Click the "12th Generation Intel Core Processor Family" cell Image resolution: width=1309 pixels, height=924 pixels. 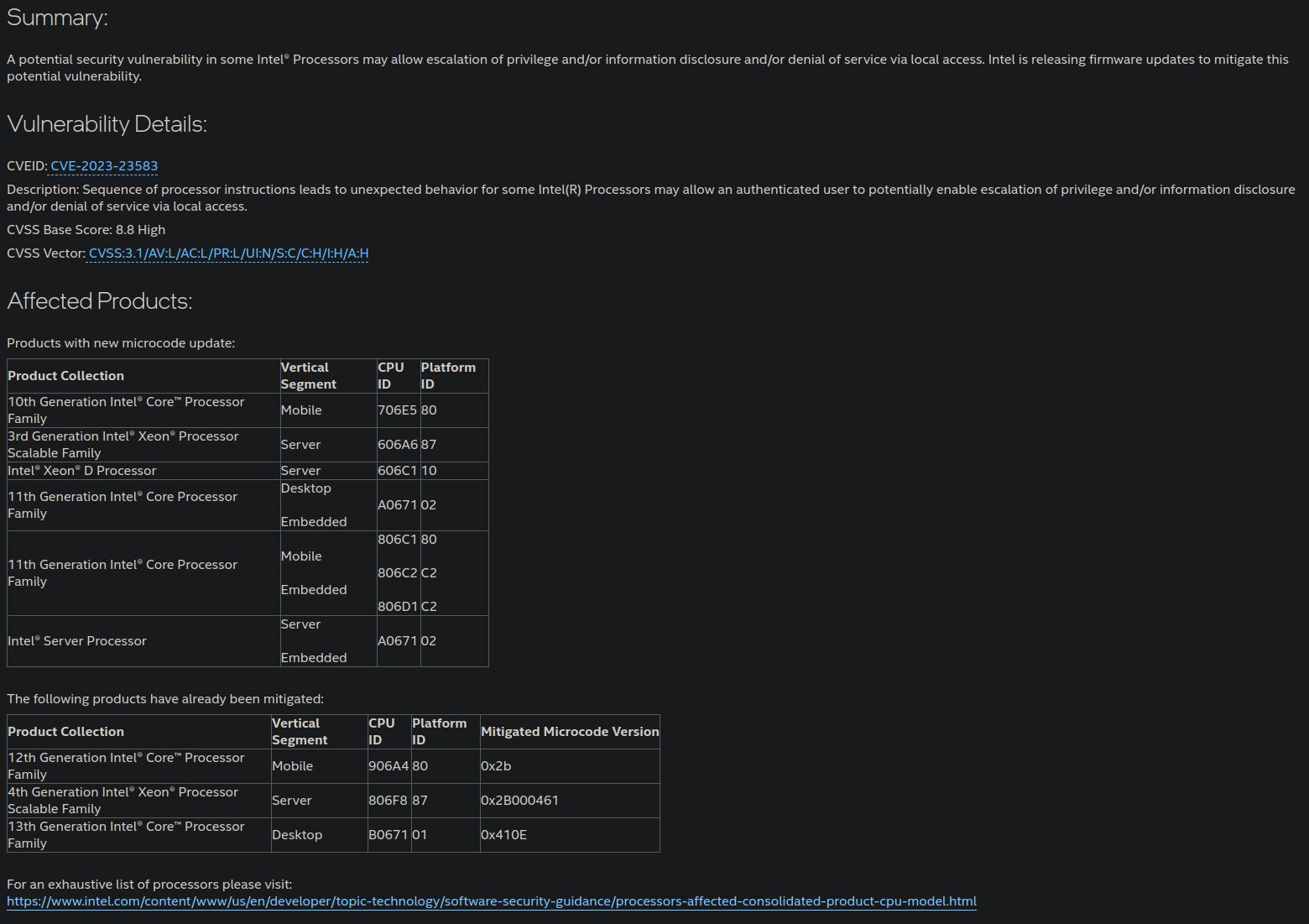139,766
